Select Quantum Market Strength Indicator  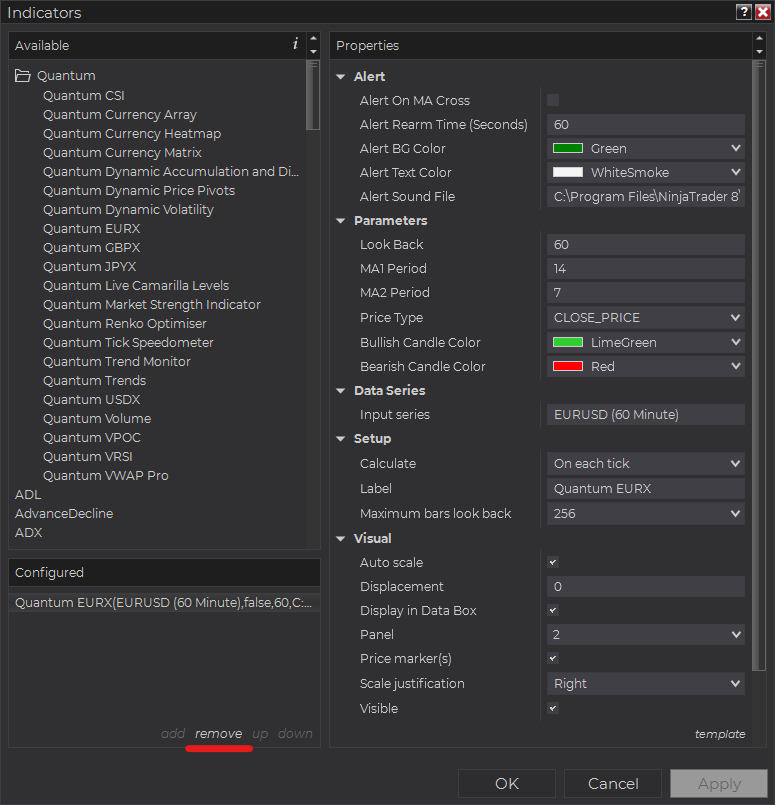[152, 304]
